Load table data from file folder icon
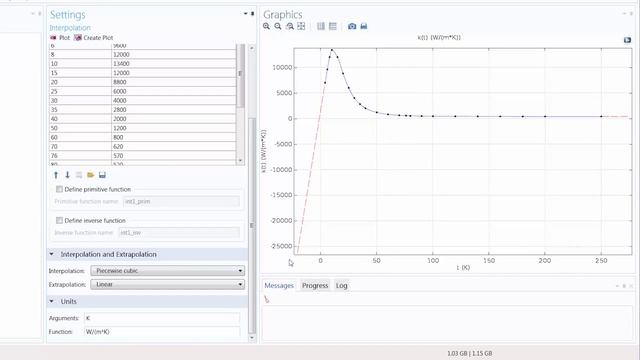This screenshot has height=360, width=640. (91, 175)
